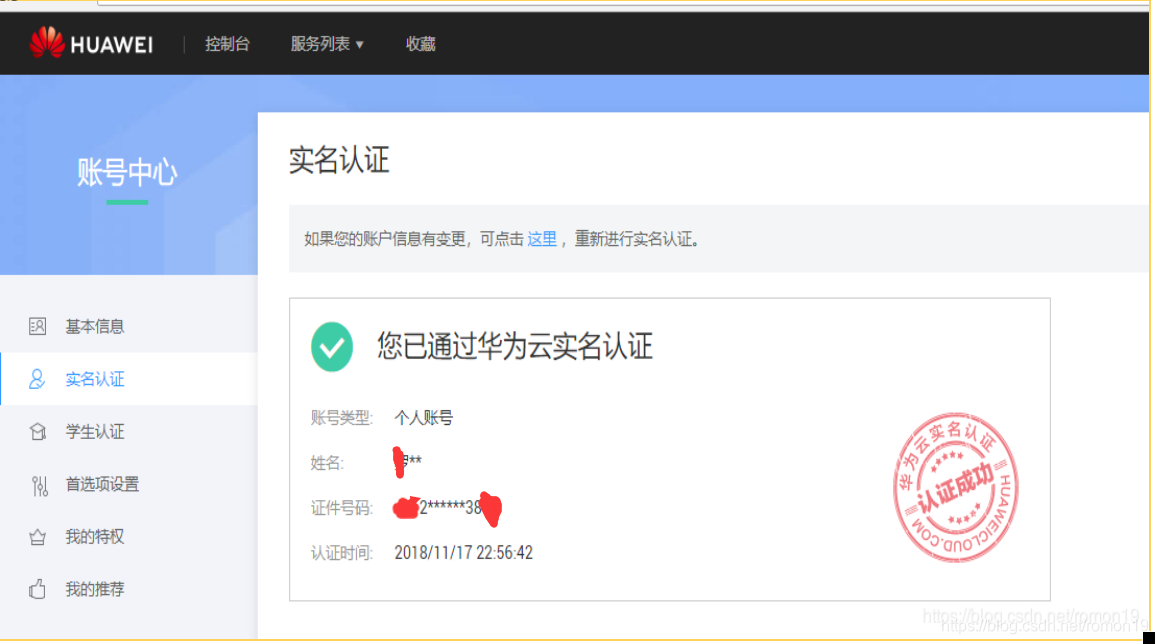Open the 收藏 favorites menu
Viewport: 1158px width, 644px height.
point(420,44)
